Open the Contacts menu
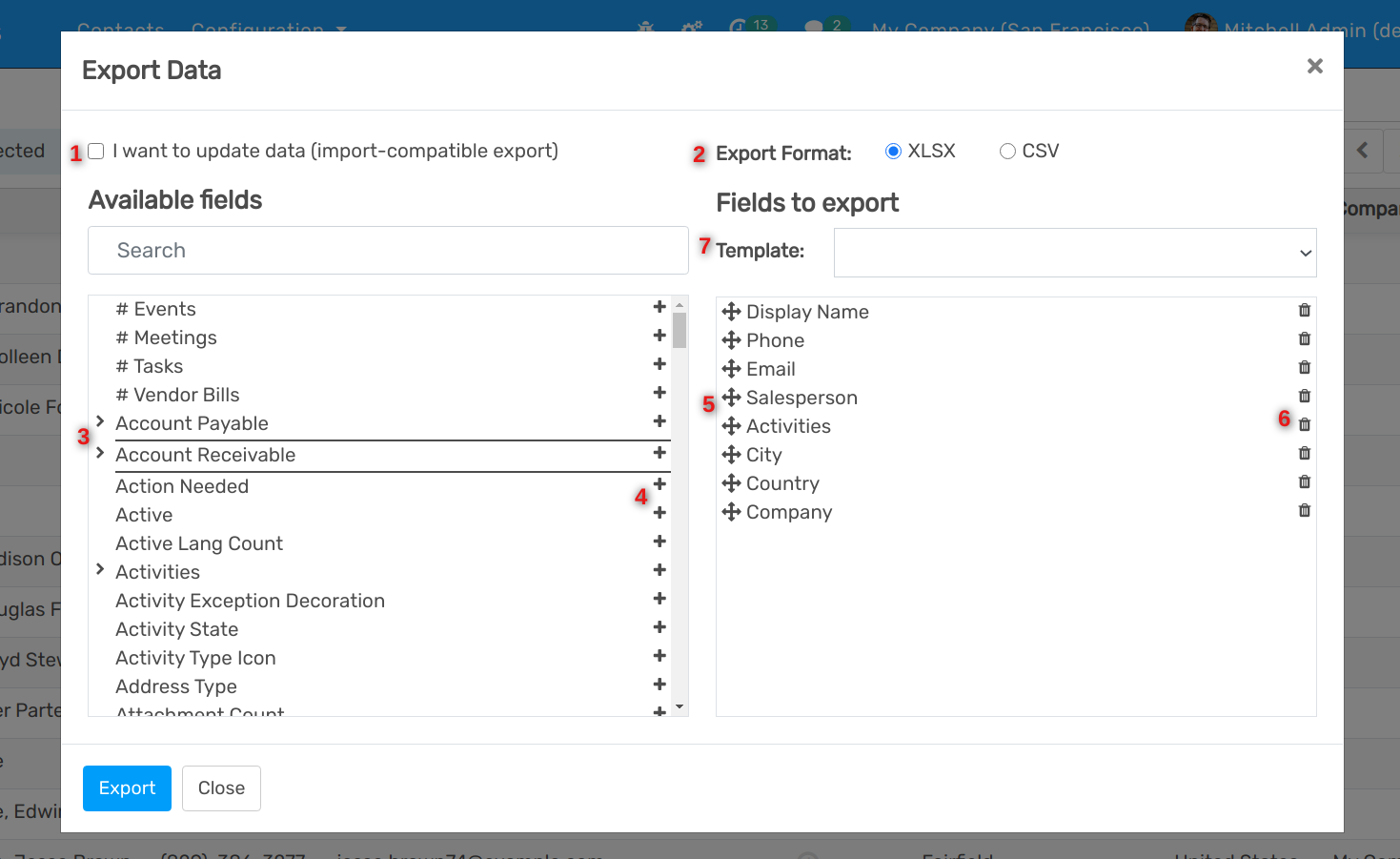Screen dimensions: 1400x859 point(120,27)
